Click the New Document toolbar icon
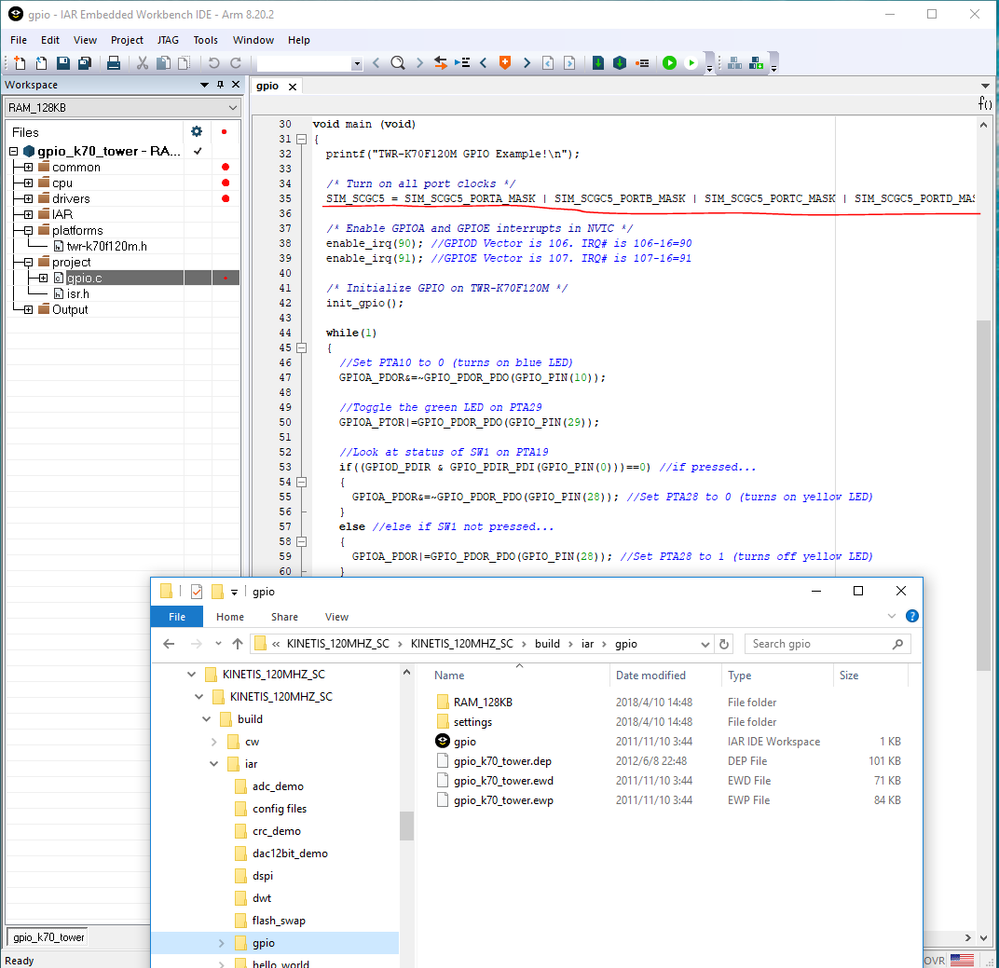This screenshot has height=968, width=999. (x=19, y=63)
